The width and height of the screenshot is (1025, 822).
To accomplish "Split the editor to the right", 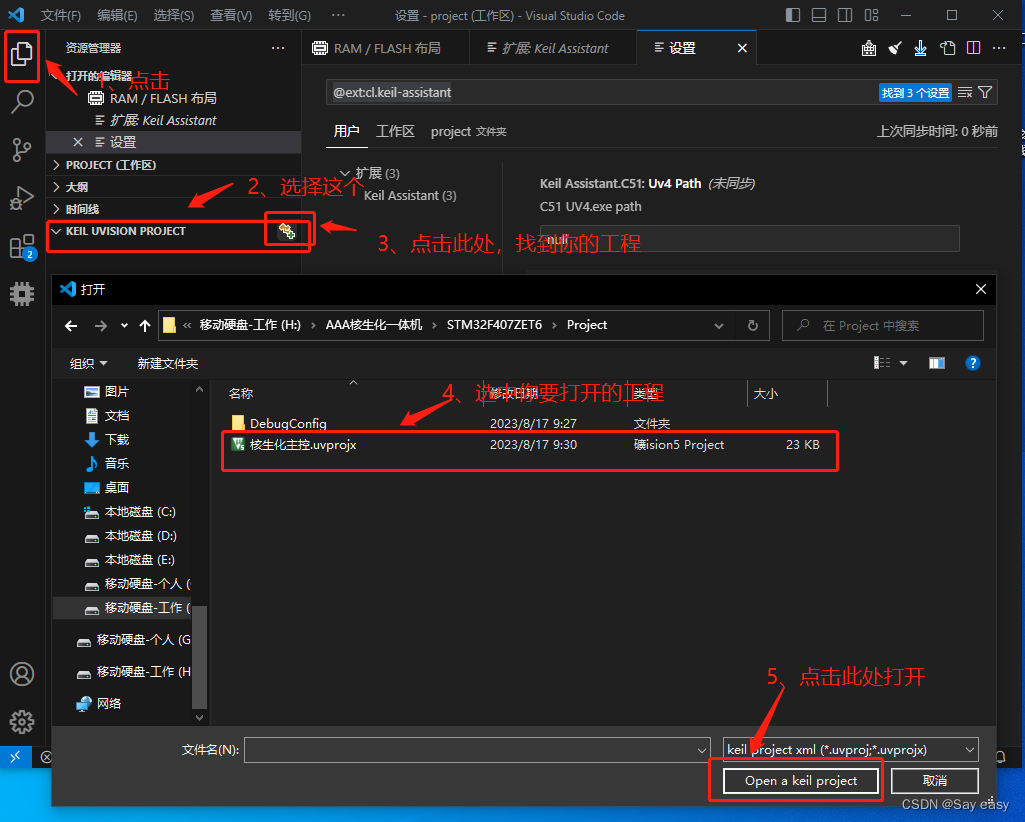I will [x=973, y=48].
